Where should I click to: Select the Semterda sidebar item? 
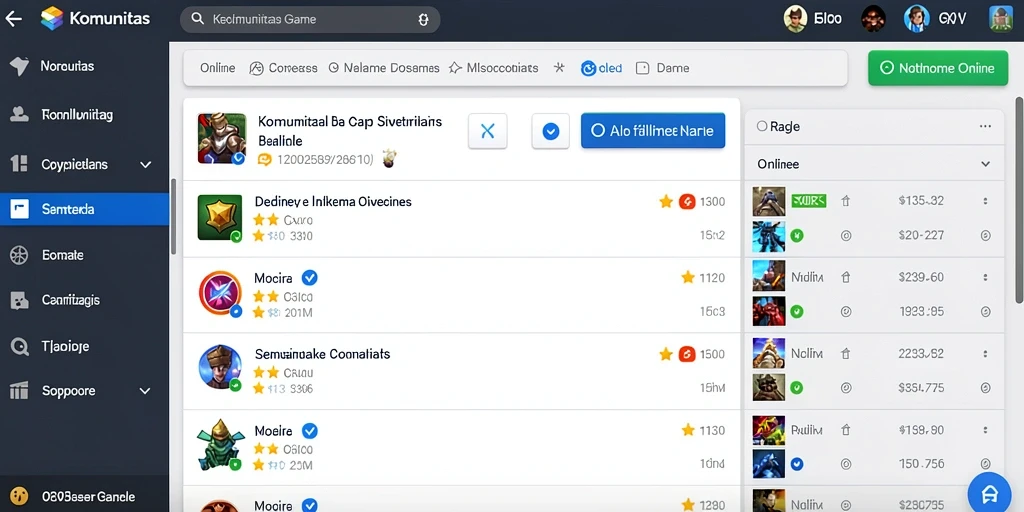click(x=84, y=210)
